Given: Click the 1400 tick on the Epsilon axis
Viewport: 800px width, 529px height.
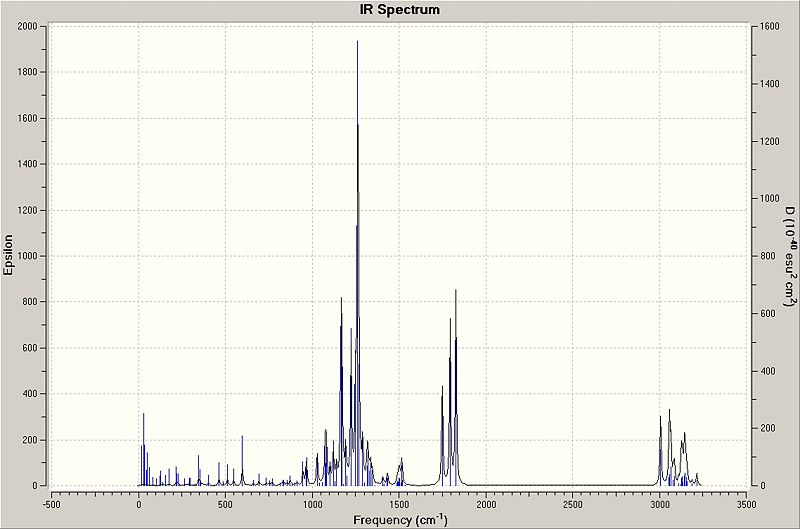Looking at the screenshot, I should (28, 164).
